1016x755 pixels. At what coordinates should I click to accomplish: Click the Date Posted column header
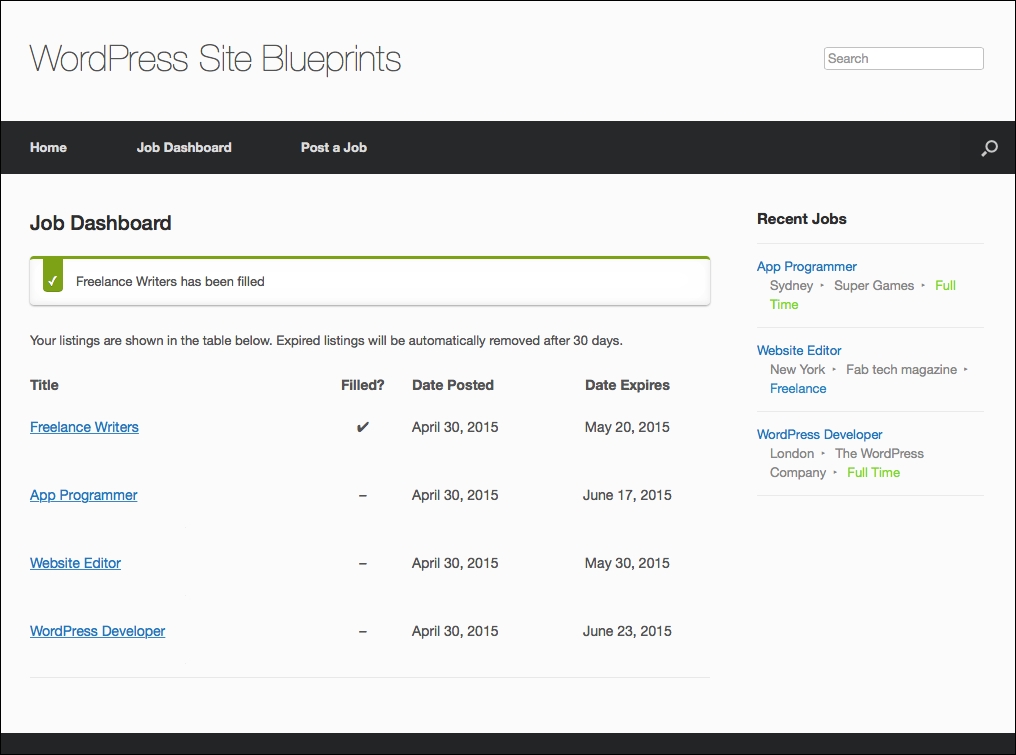coord(453,385)
